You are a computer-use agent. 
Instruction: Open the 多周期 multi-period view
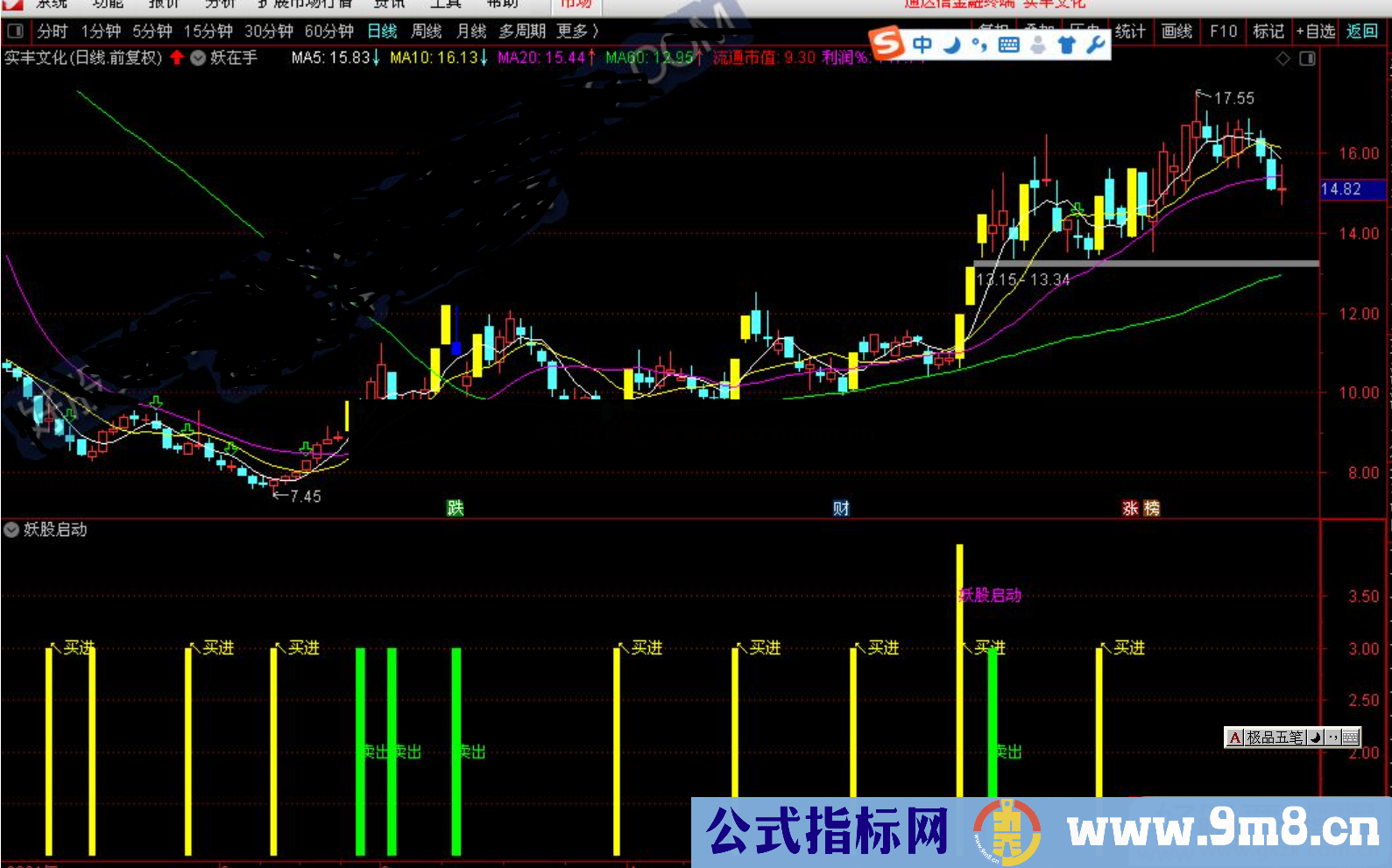point(522,32)
